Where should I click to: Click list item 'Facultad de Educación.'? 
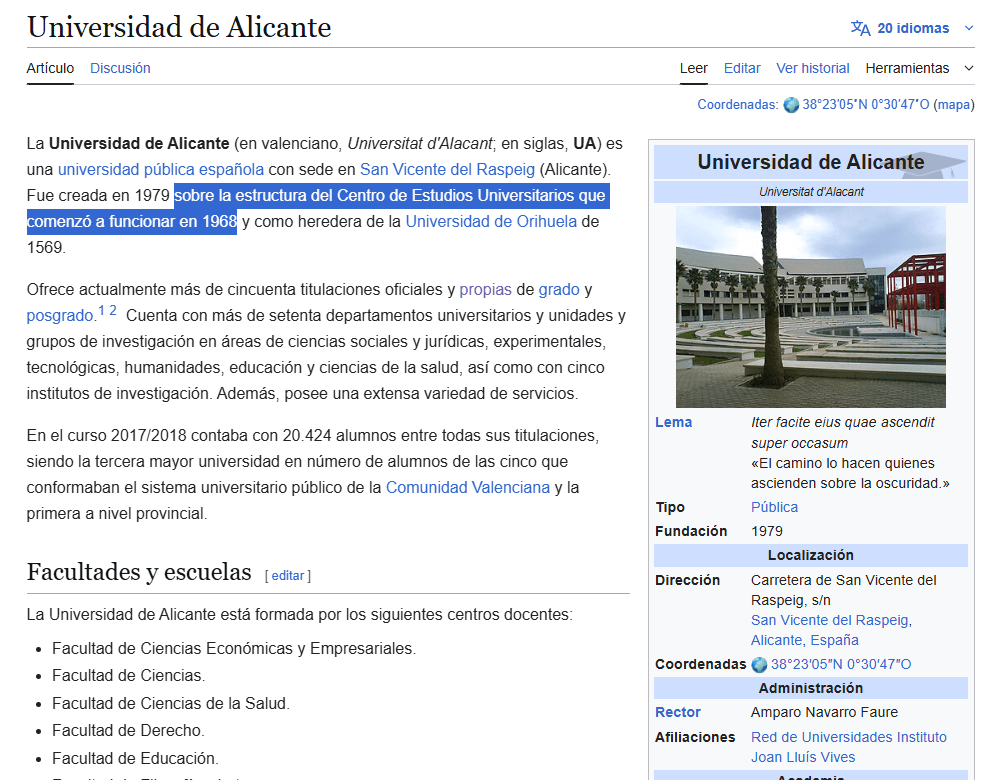coord(135,758)
